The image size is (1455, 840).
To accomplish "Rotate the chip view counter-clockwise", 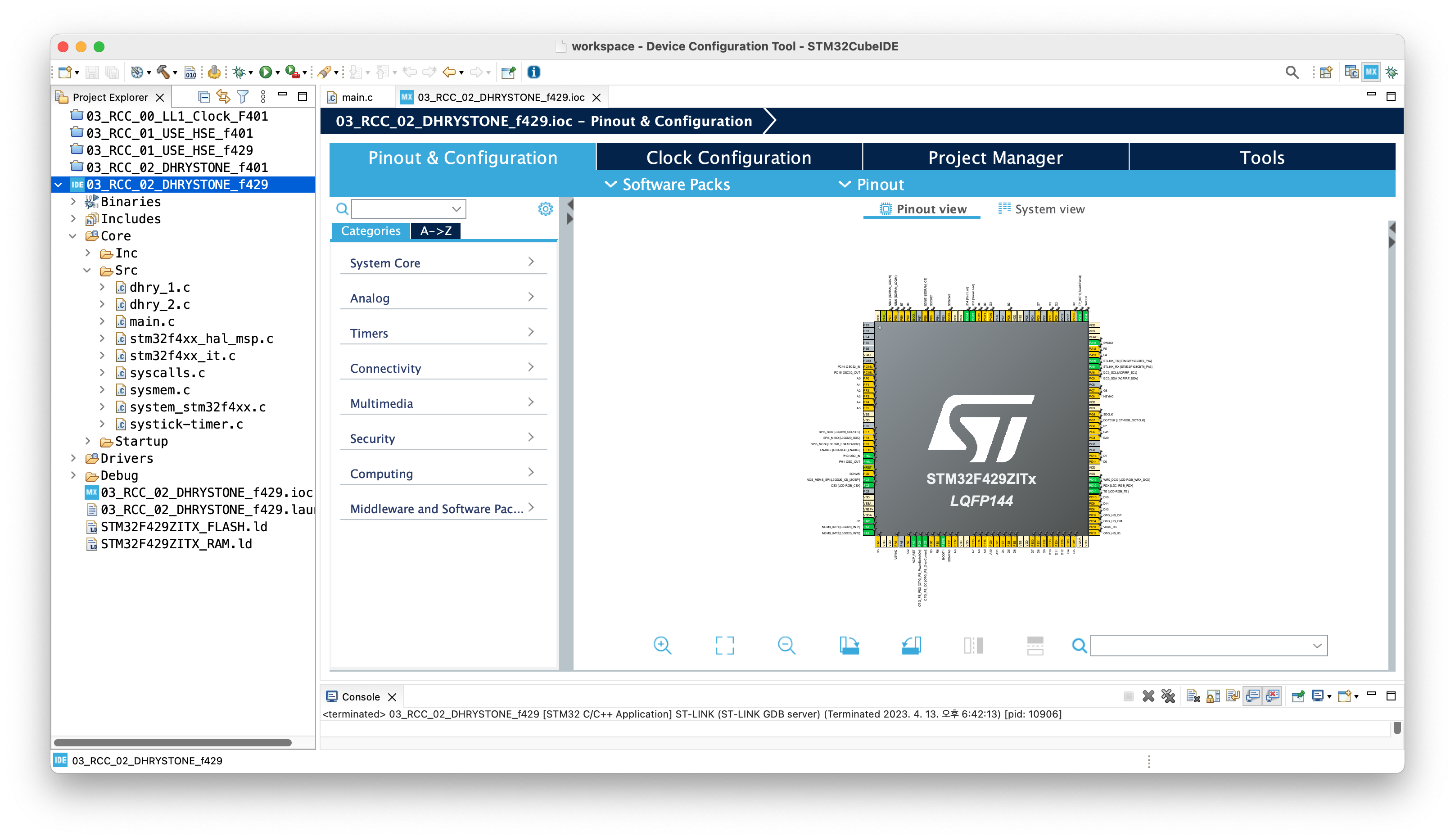I will 911,645.
